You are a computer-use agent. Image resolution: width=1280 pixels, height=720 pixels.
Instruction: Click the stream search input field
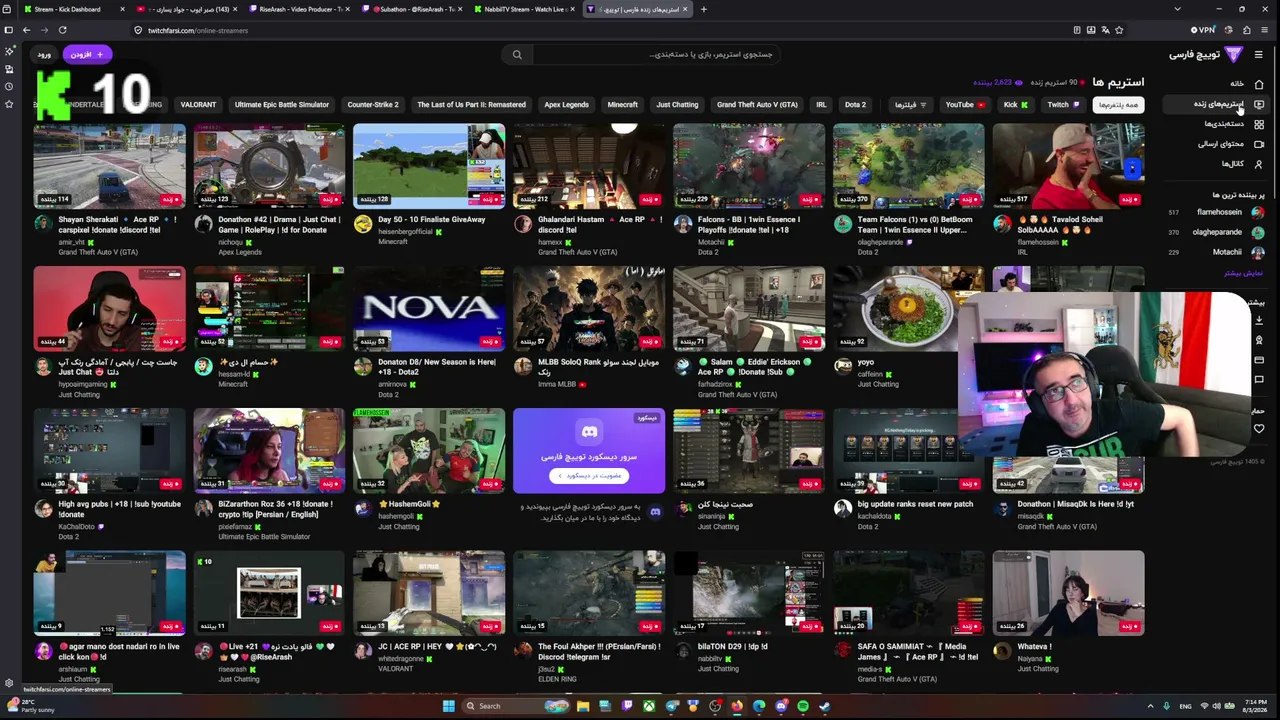click(655, 54)
